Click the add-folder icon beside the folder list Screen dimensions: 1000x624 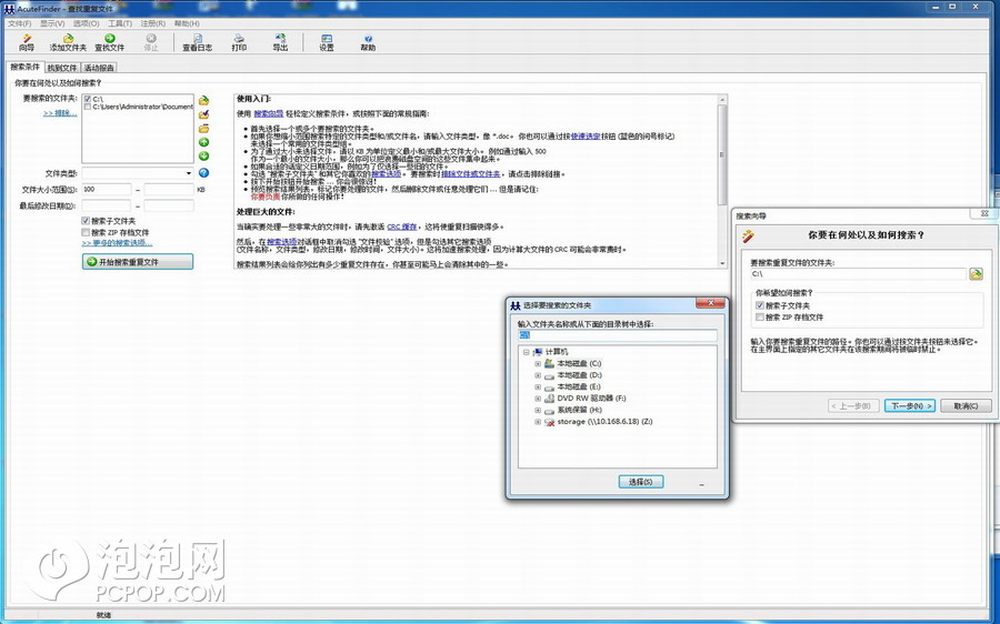(x=204, y=100)
